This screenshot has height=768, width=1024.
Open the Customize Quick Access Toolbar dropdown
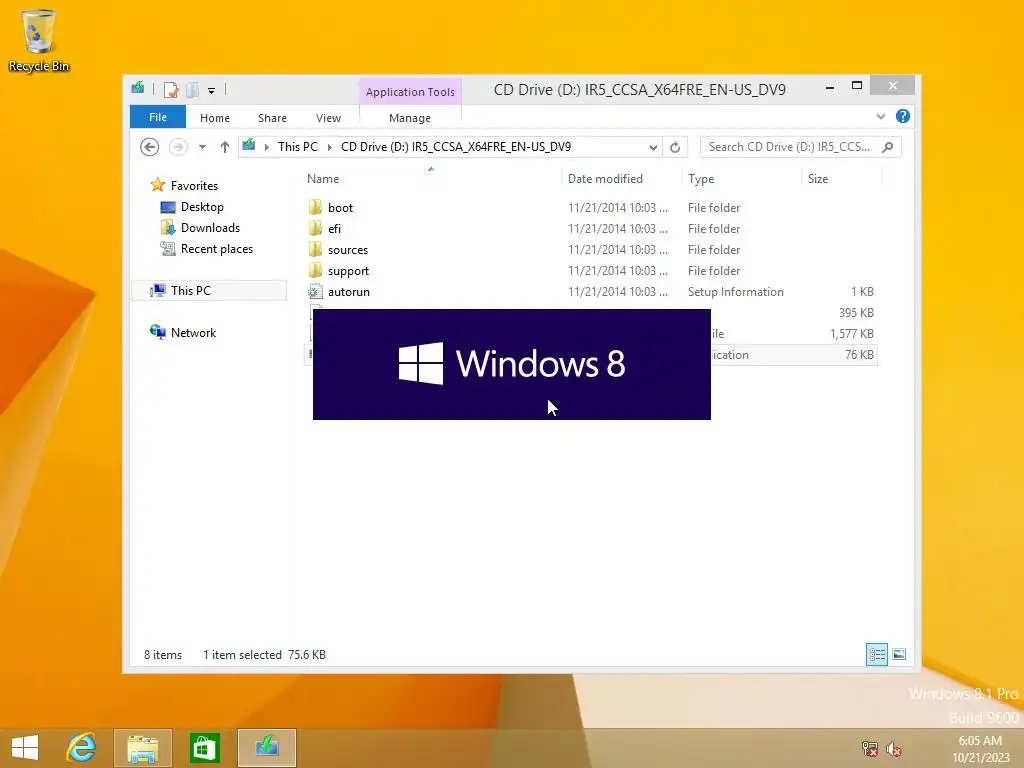pyautogui.click(x=212, y=91)
